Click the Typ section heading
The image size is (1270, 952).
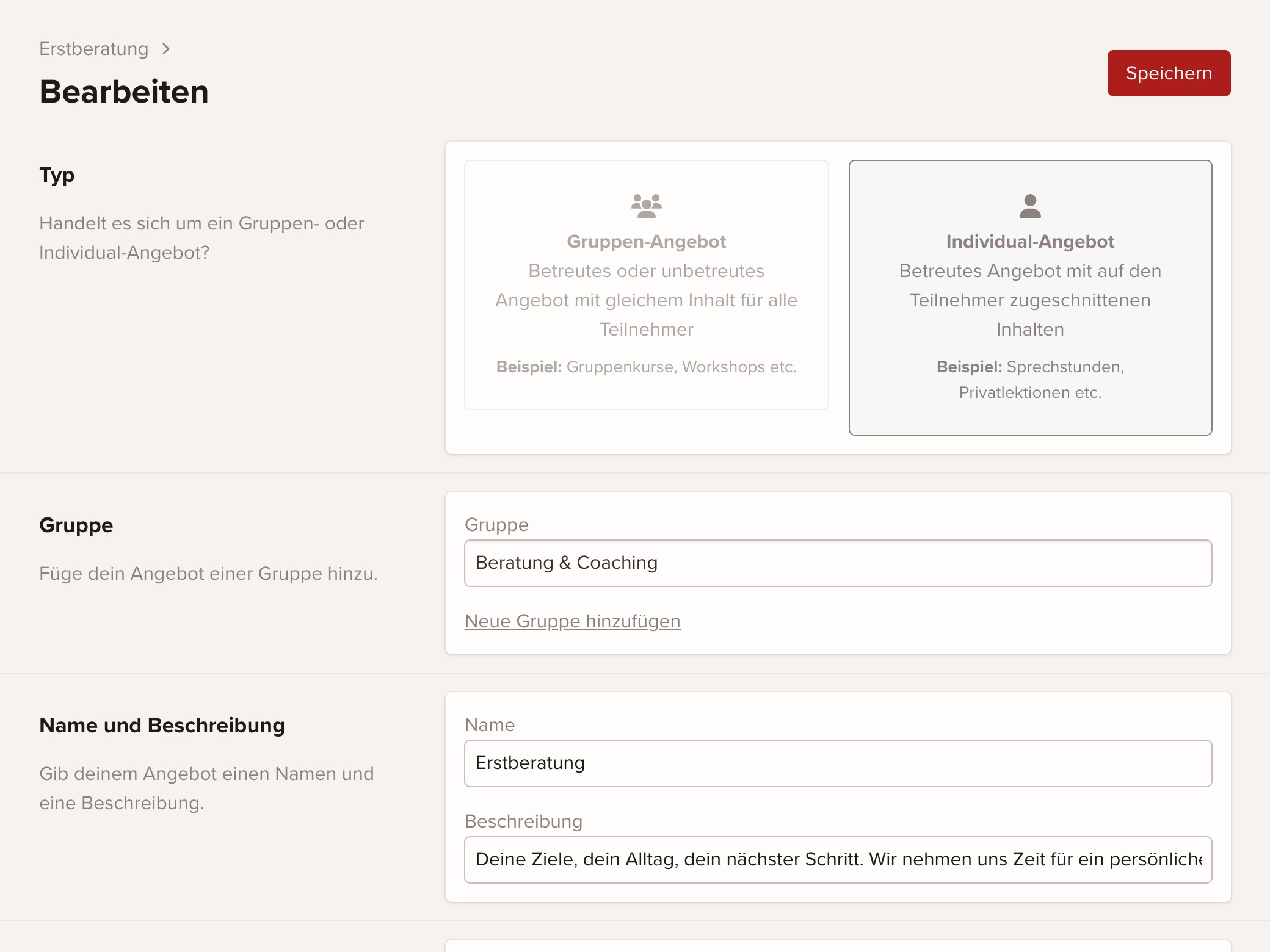pyautogui.click(x=57, y=176)
